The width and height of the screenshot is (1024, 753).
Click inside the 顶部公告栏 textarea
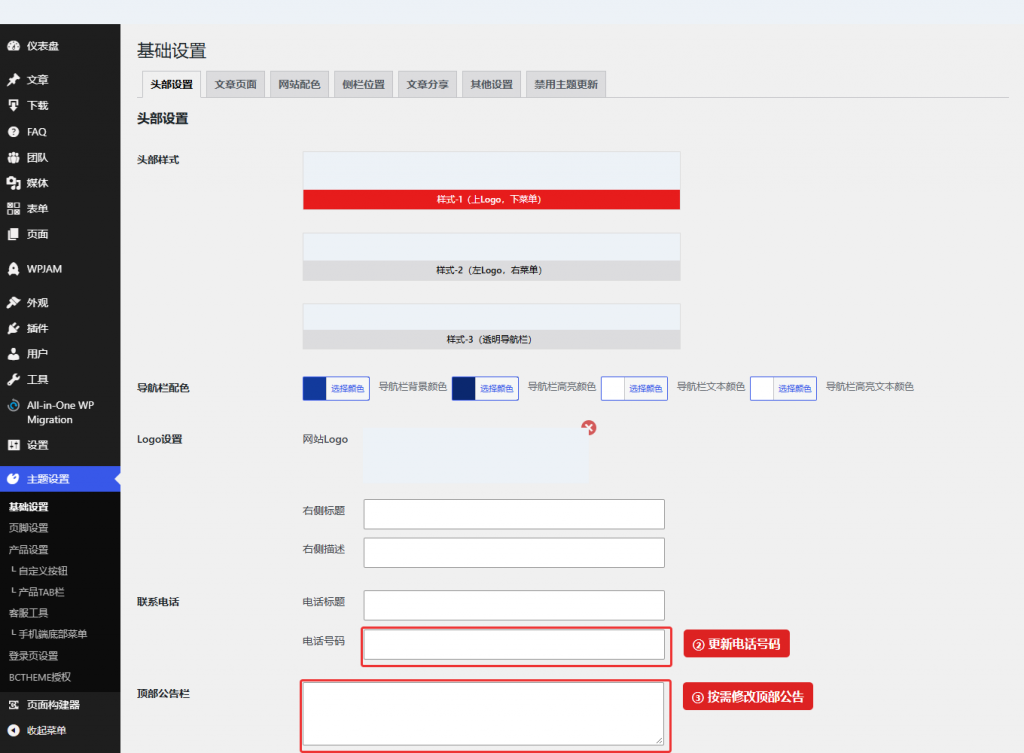click(x=483, y=714)
